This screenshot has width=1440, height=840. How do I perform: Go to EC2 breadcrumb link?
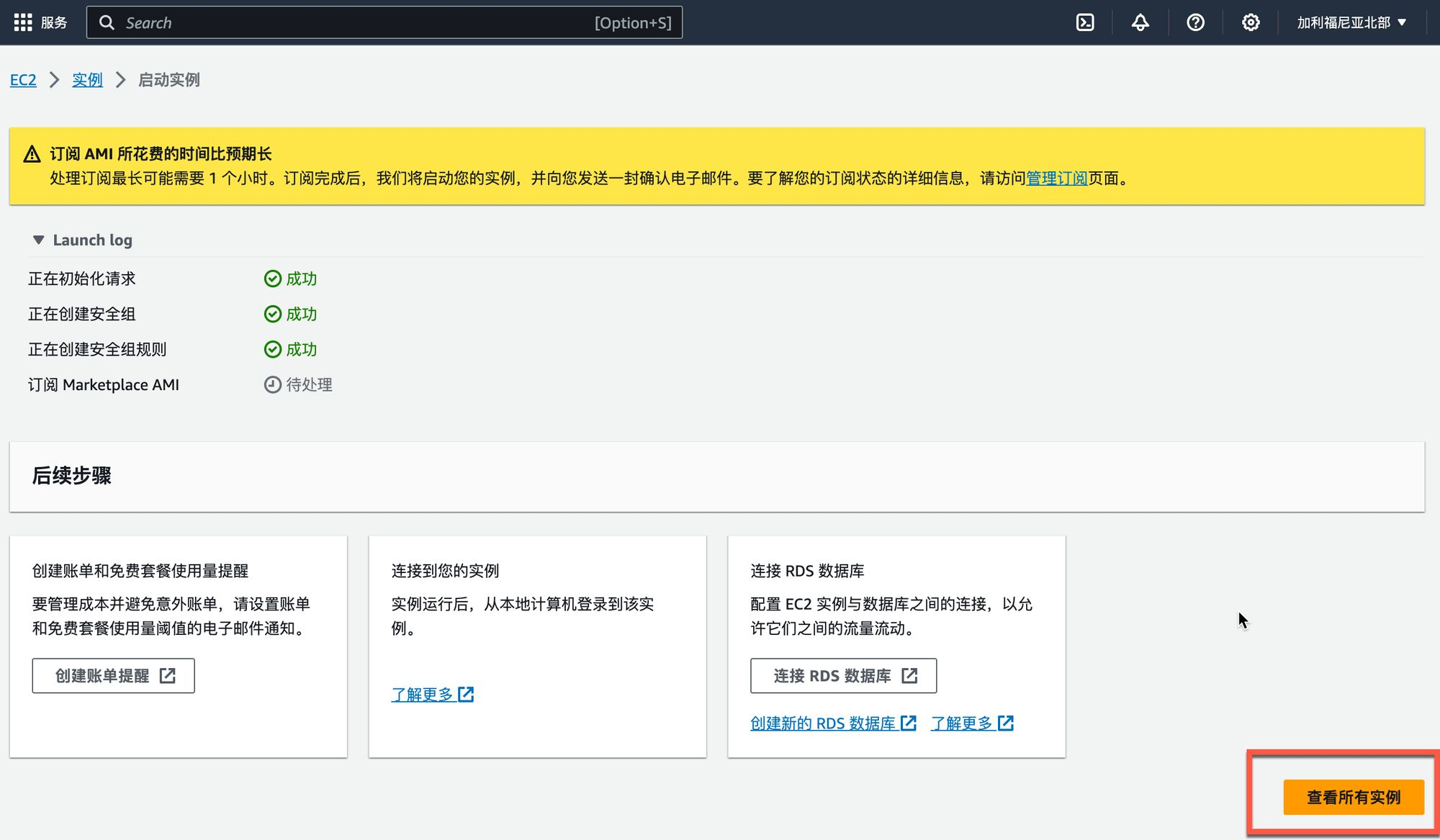click(x=23, y=80)
